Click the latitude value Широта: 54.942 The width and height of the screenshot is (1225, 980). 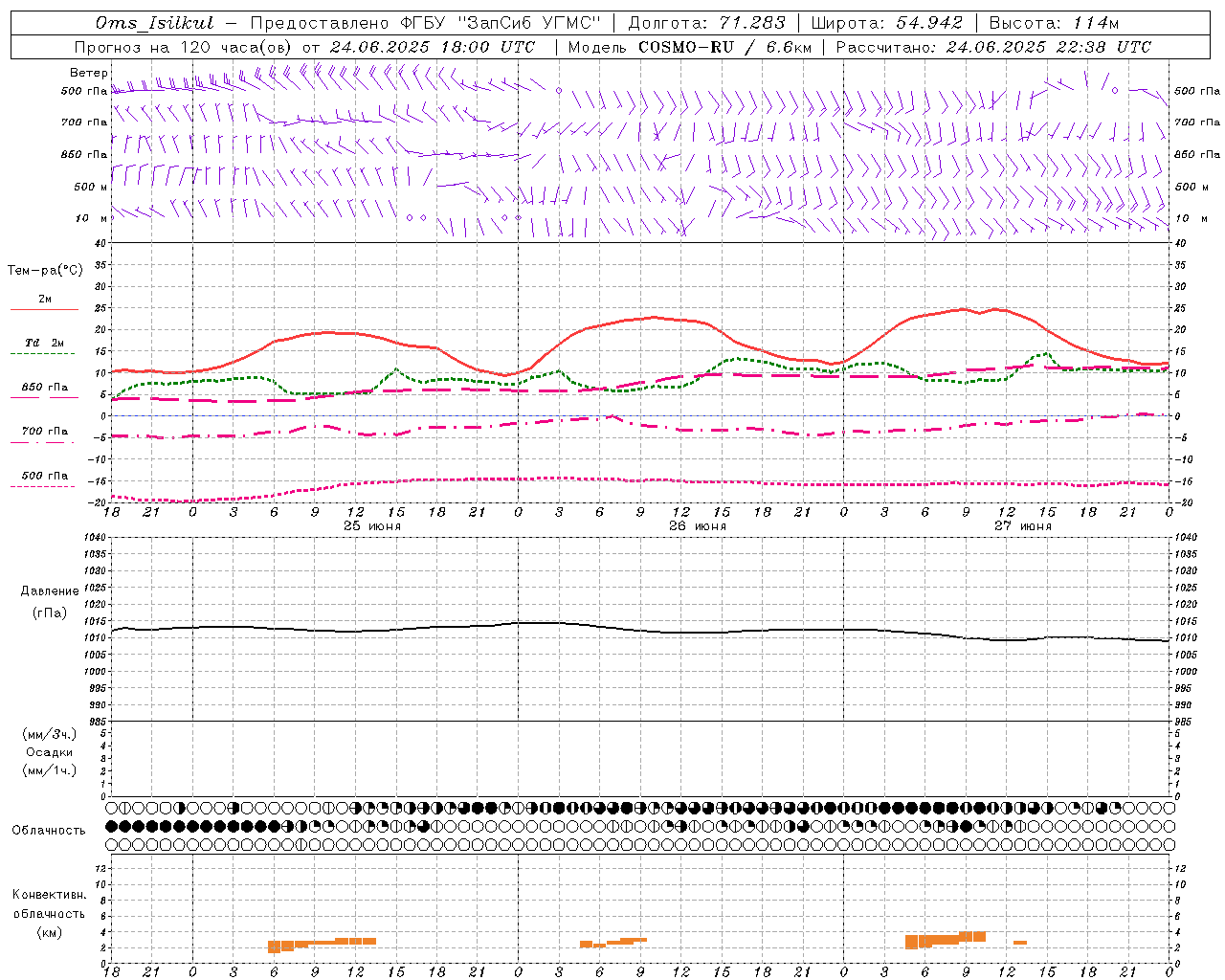[887, 23]
